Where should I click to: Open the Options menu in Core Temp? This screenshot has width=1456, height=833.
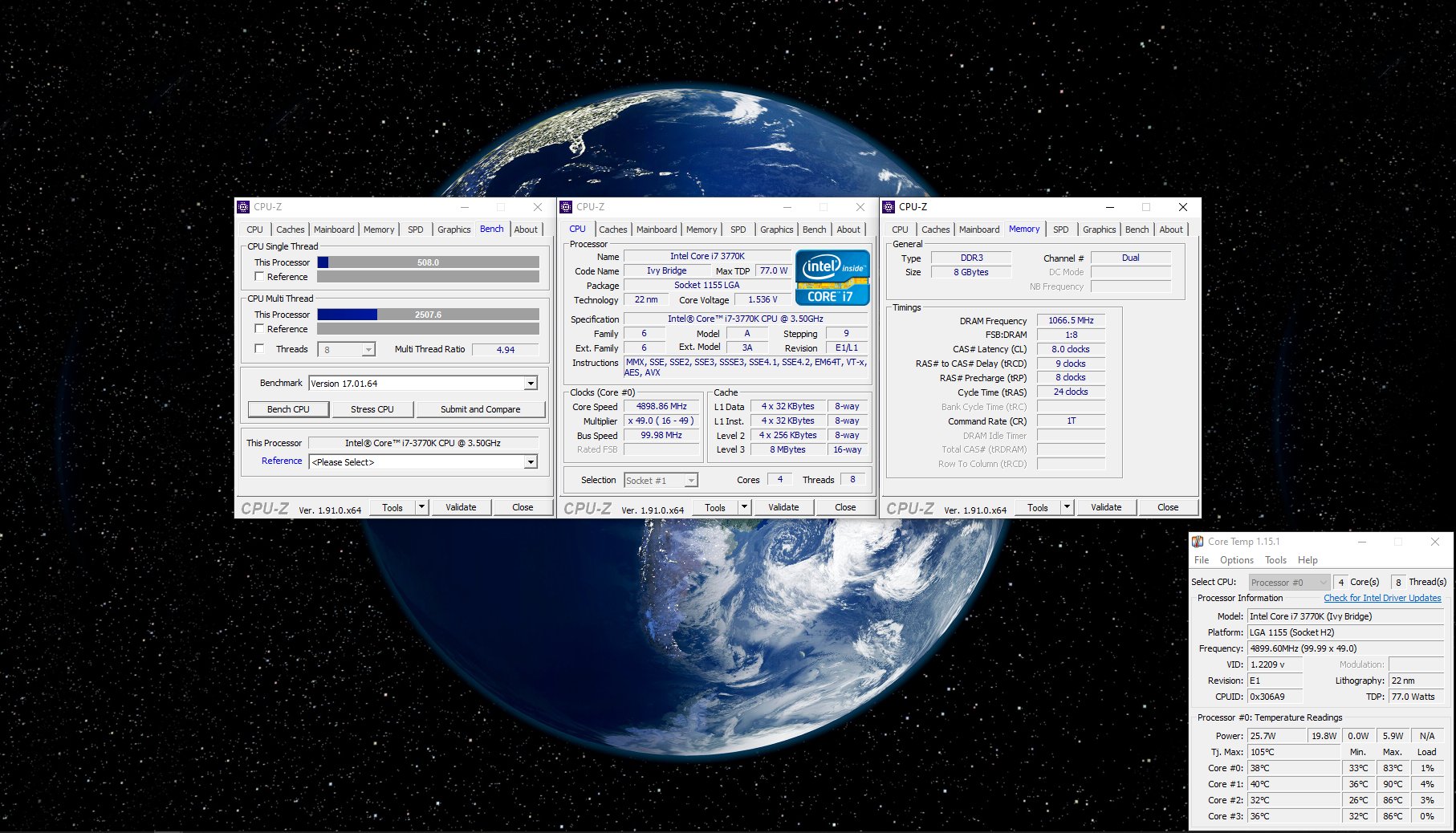(x=1236, y=560)
